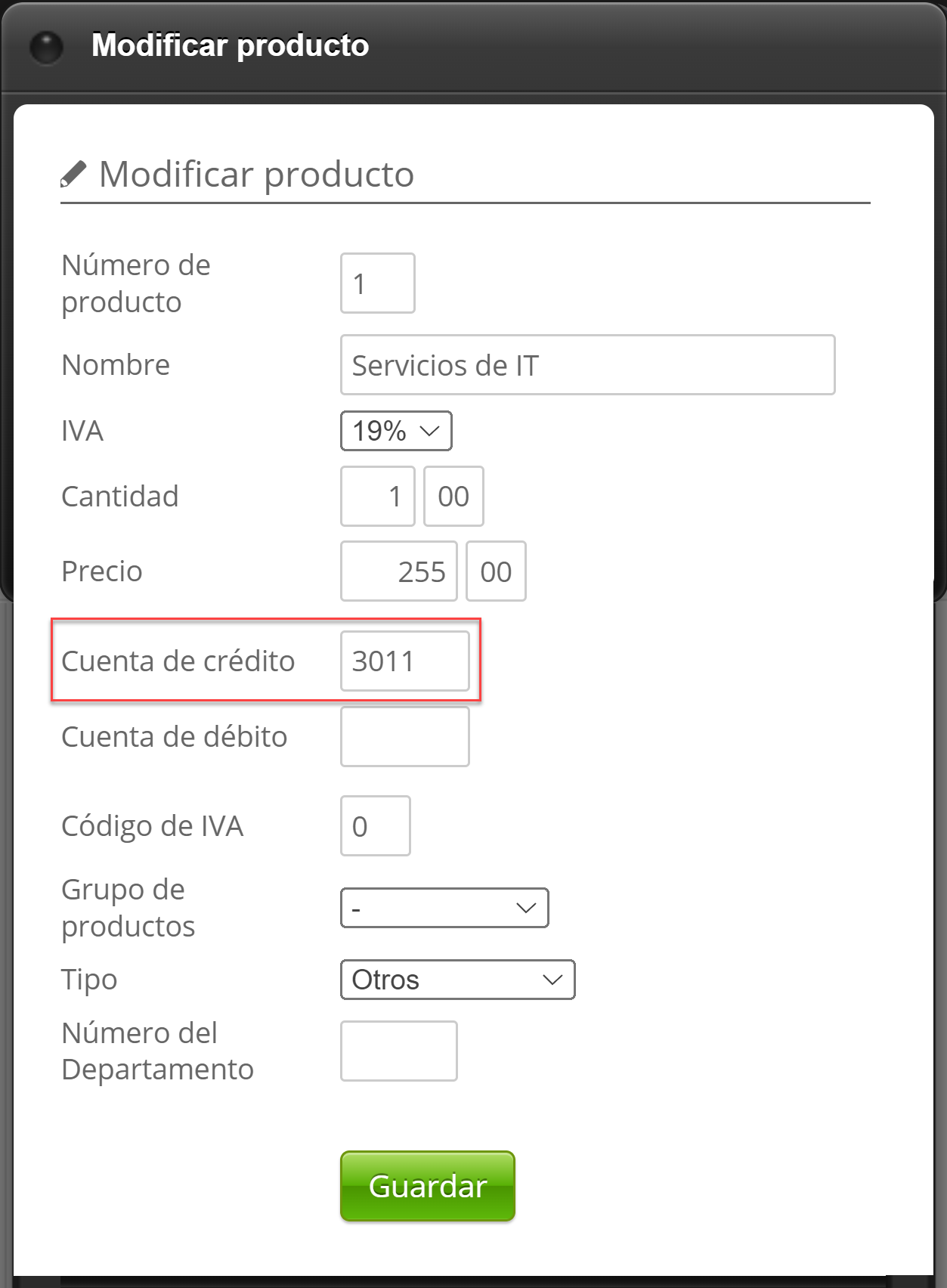This screenshot has height=1288, width=947.
Task: Focus the Número del Departamento field
Action: (398, 1051)
